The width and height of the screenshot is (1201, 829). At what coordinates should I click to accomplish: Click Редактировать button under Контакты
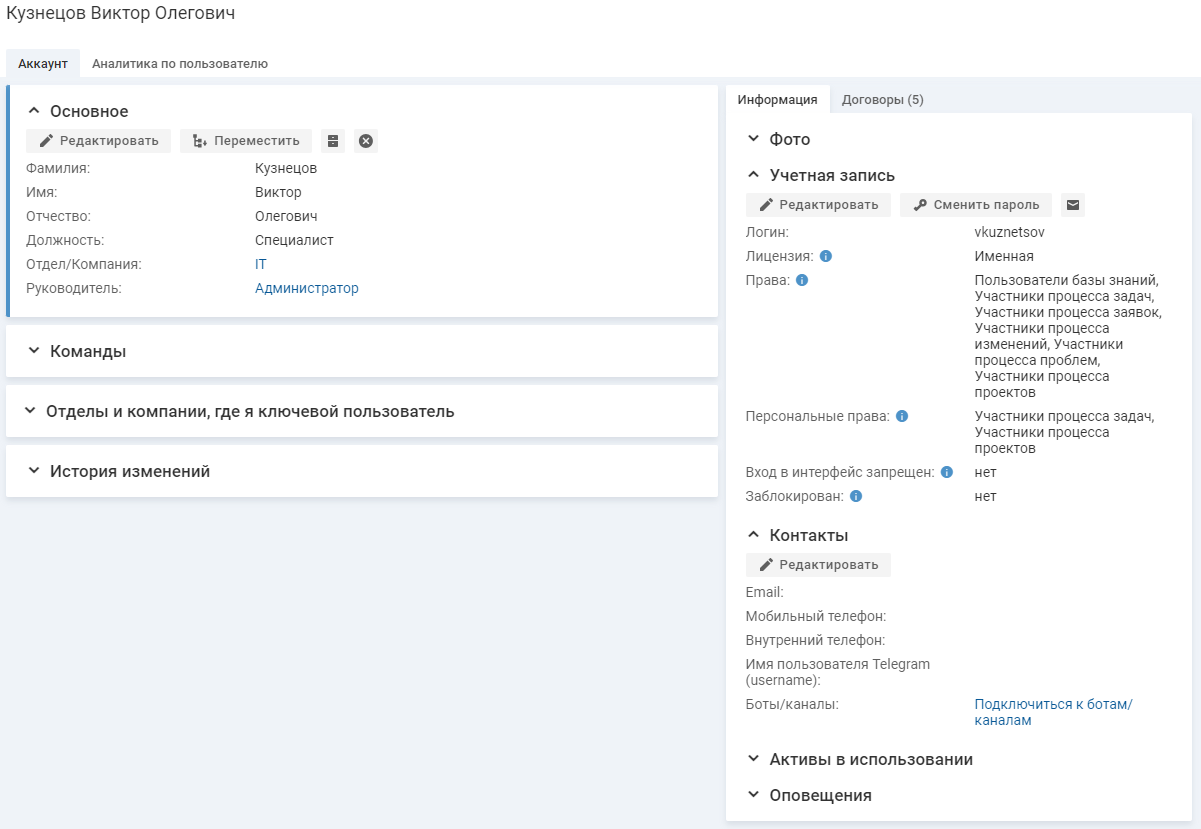click(x=818, y=565)
